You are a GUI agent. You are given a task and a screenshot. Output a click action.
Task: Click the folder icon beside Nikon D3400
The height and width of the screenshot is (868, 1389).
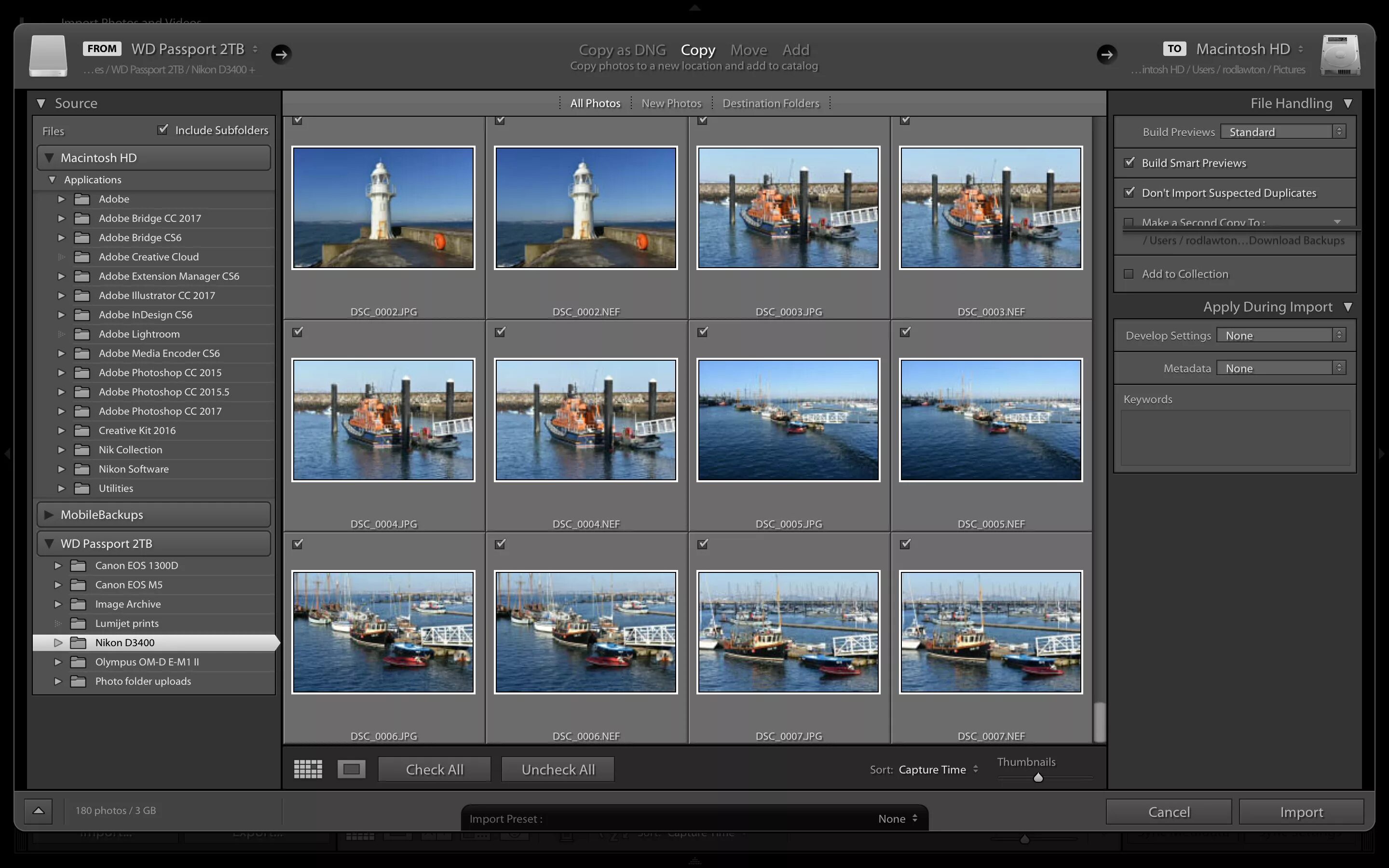79,642
